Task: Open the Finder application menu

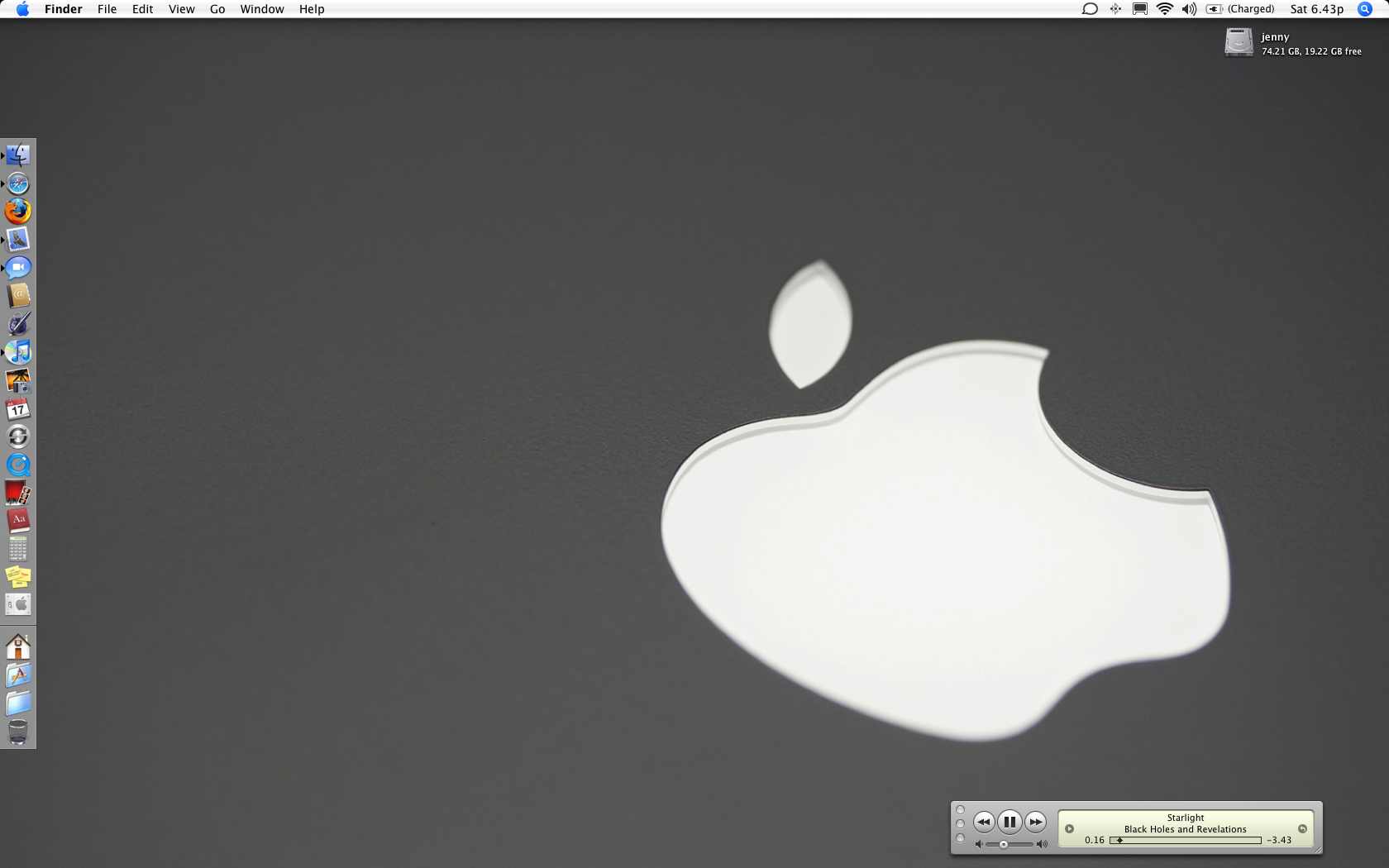Action: pos(63,9)
